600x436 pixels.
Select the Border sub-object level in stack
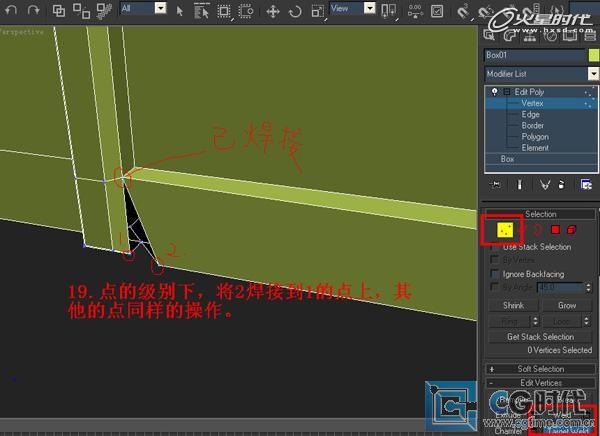point(532,126)
